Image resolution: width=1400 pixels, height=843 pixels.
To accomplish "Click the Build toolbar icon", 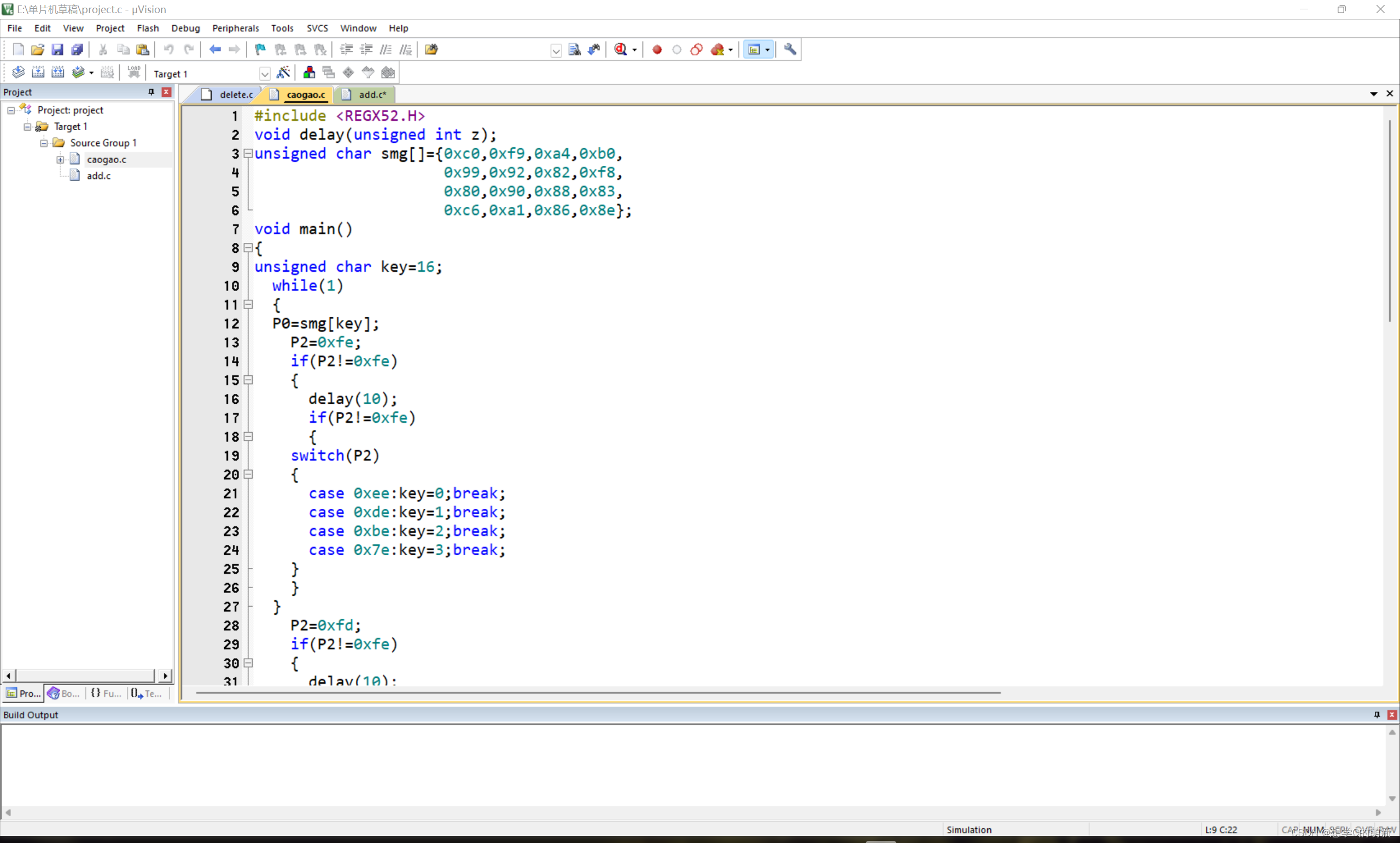I will click(37, 72).
